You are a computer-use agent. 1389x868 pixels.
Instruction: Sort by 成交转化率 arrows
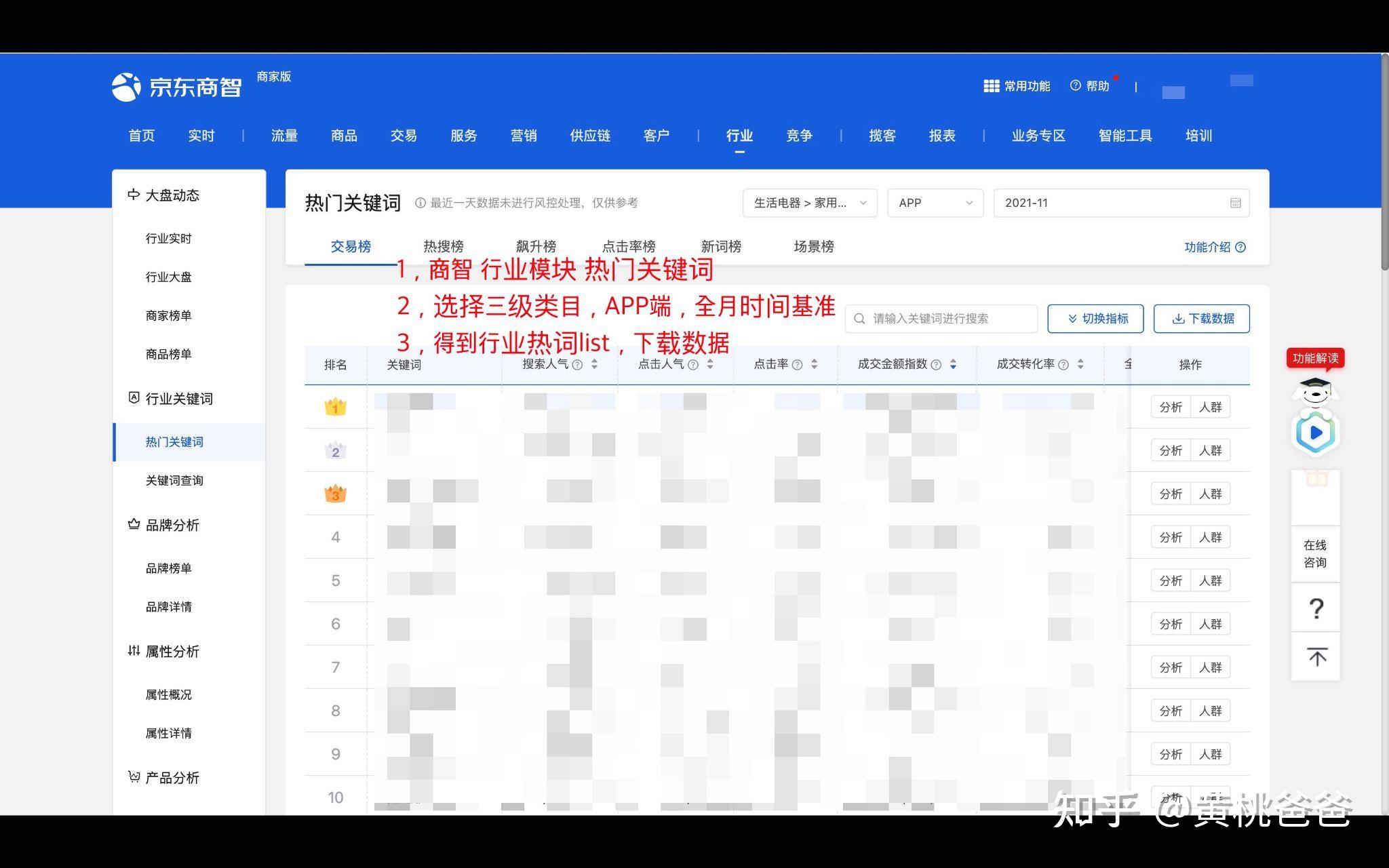(1080, 364)
